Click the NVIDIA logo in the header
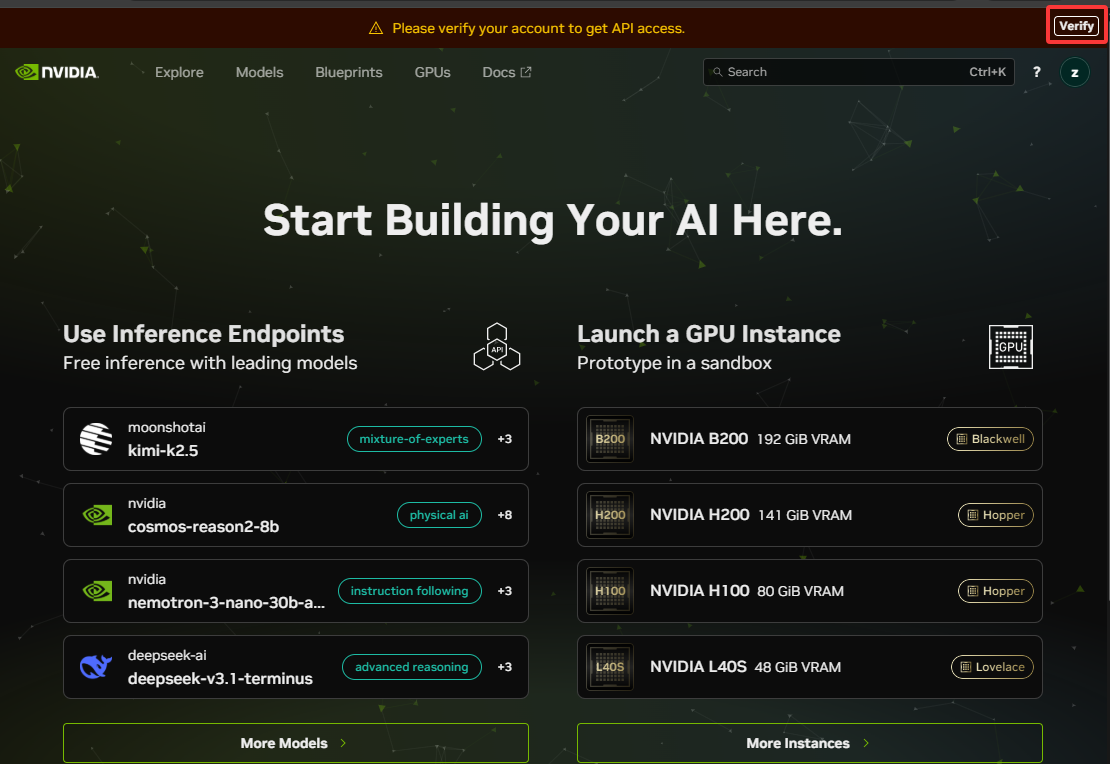Screen dimensions: 1110x764 [x=57, y=72]
